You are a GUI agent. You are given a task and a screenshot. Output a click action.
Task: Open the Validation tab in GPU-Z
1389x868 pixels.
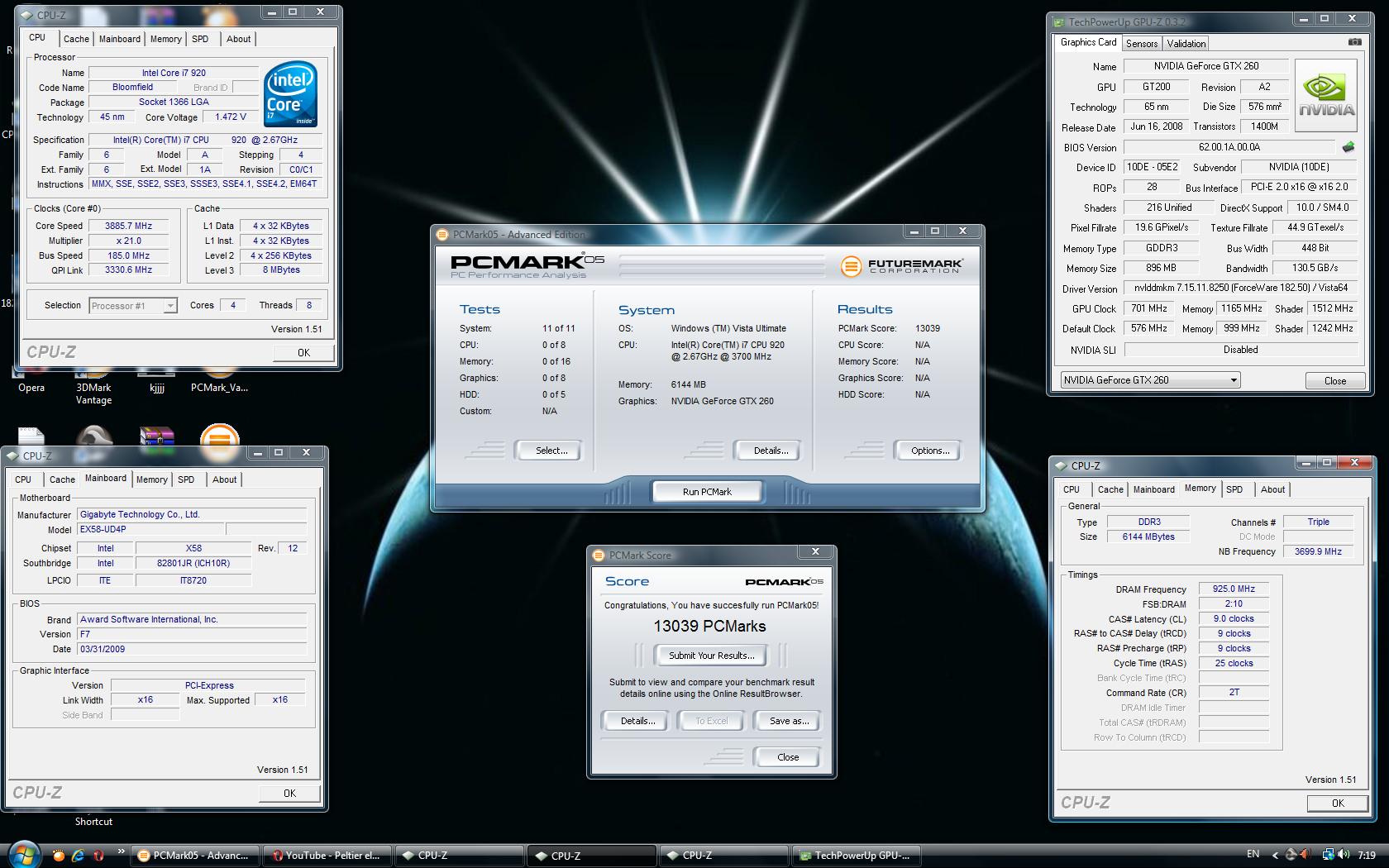(x=1186, y=44)
